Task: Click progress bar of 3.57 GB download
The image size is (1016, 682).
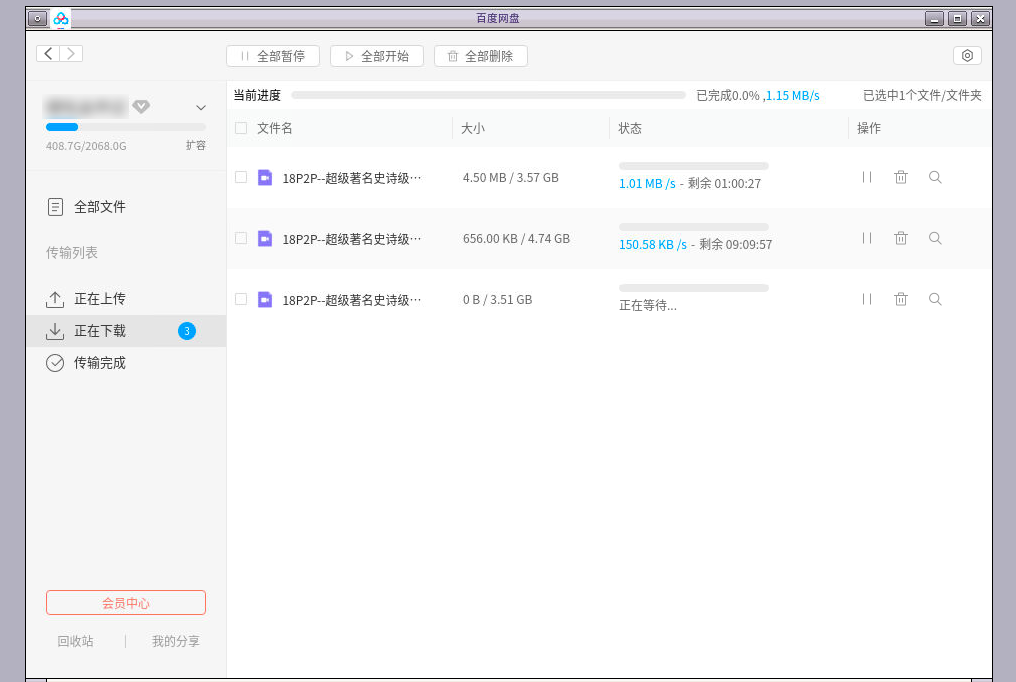Action: point(694,166)
